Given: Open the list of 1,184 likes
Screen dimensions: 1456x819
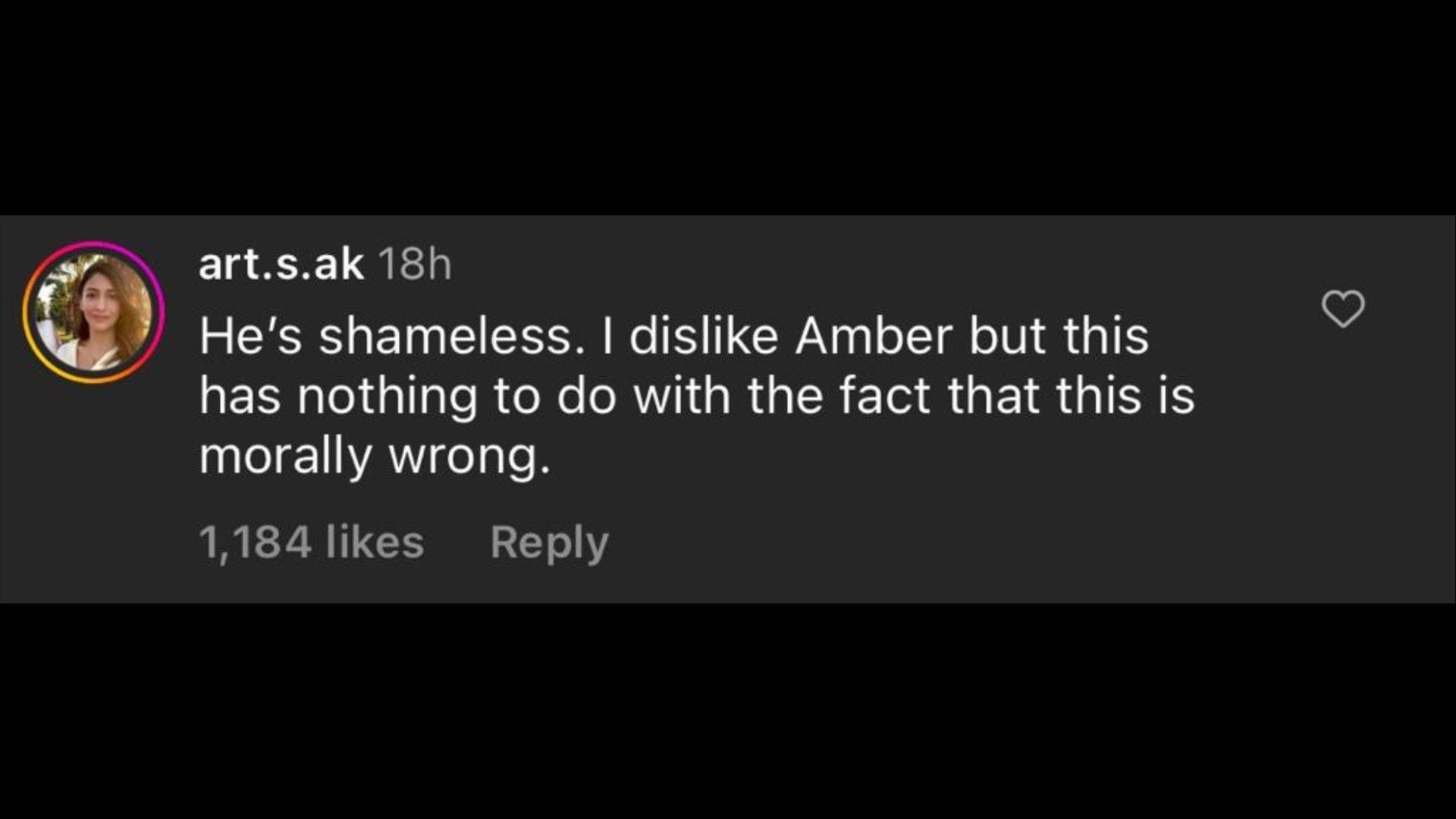Looking at the screenshot, I should point(312,540).
